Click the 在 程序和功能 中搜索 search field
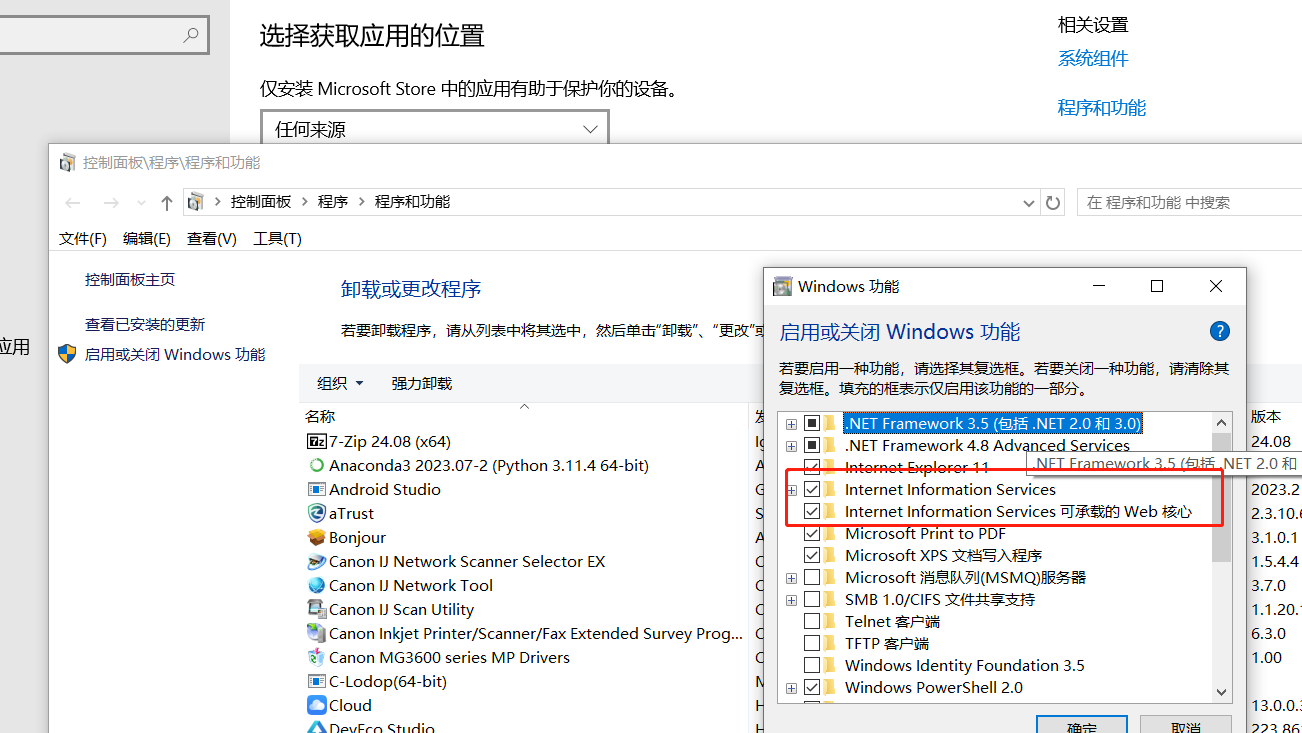 [x=1189, y=202]
